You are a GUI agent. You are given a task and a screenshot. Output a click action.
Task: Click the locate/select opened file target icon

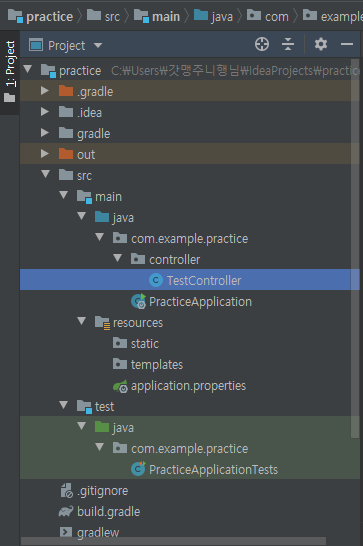[x=262, y=45]
